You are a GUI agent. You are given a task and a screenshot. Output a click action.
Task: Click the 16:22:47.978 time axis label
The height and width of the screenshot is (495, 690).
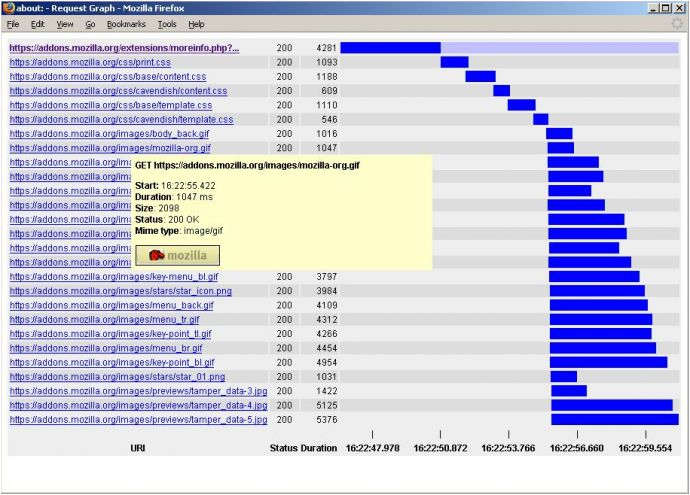click(373, 448)
